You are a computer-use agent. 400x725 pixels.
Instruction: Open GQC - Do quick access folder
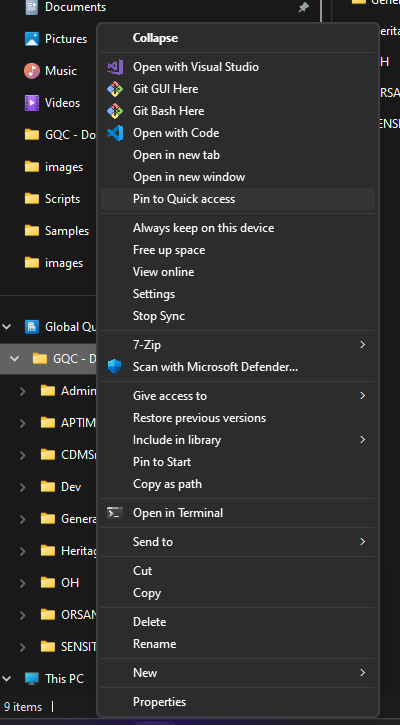tap(49, 135)
